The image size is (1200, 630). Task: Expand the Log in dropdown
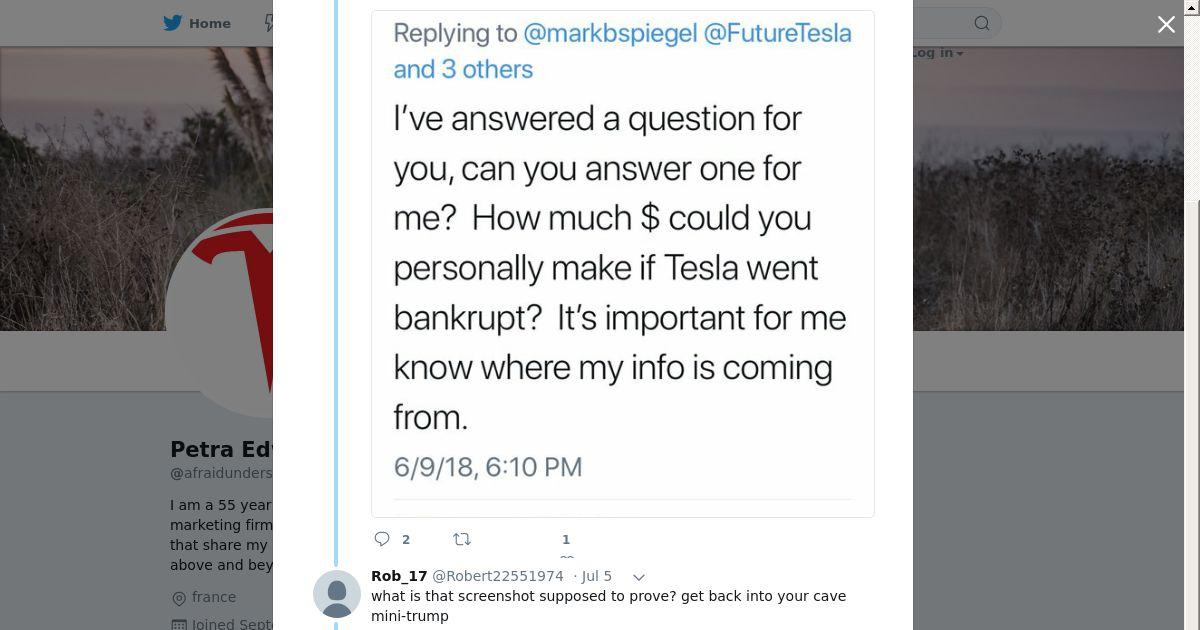[938, 53]
